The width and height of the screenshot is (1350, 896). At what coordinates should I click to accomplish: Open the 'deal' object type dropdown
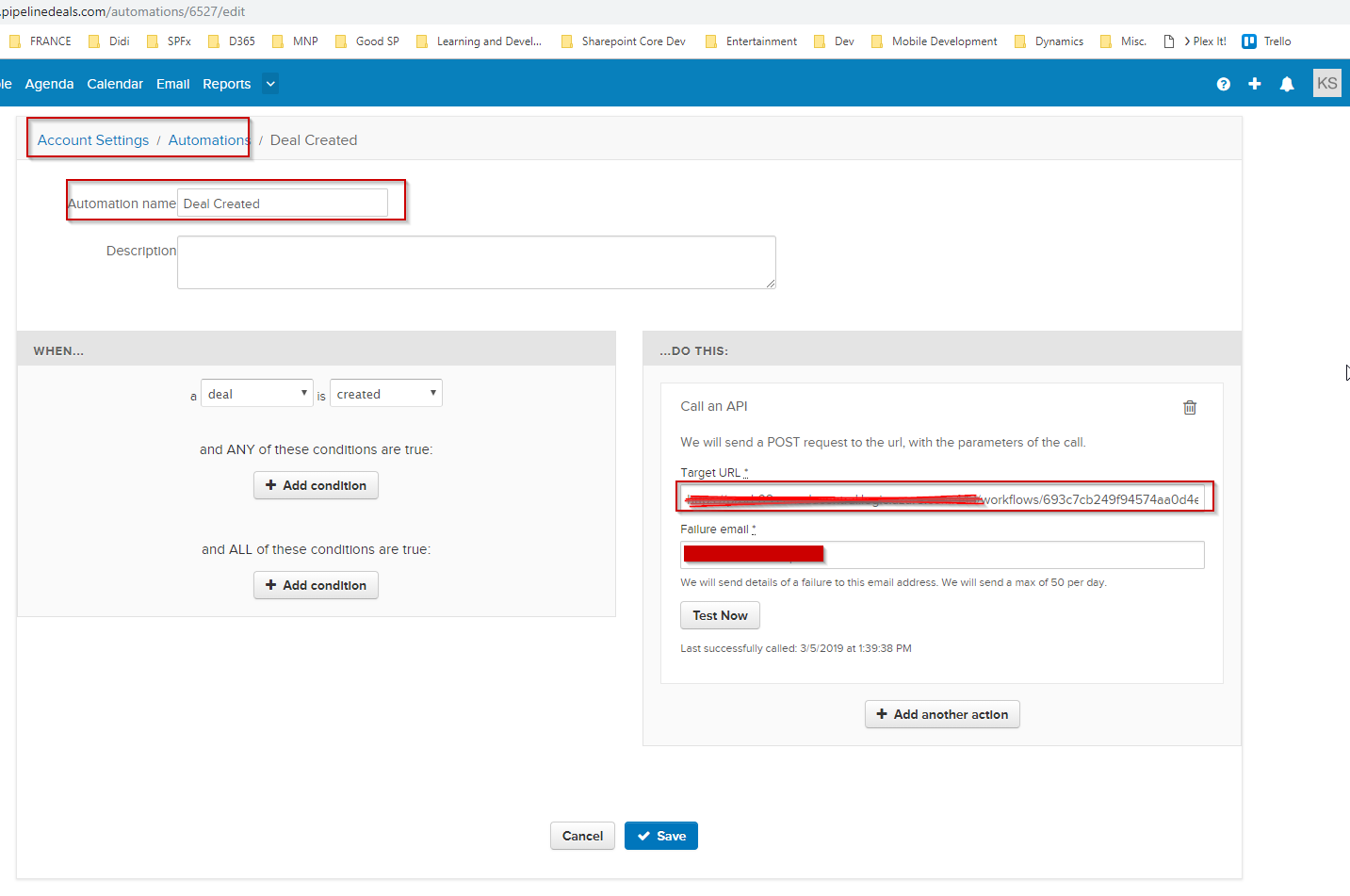(256, 394)
